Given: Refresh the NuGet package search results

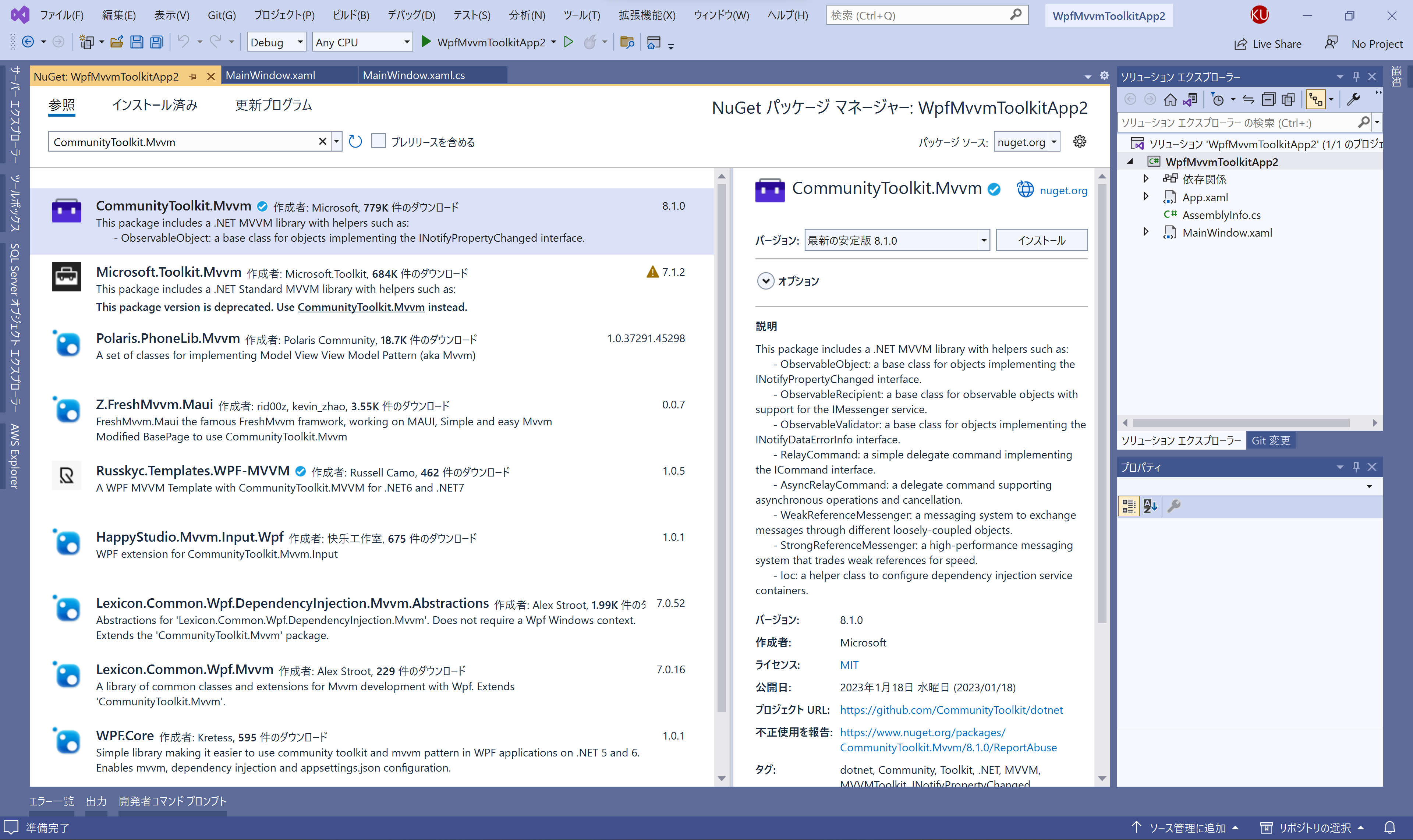Looking at the screenshot, I should [355, 142].
